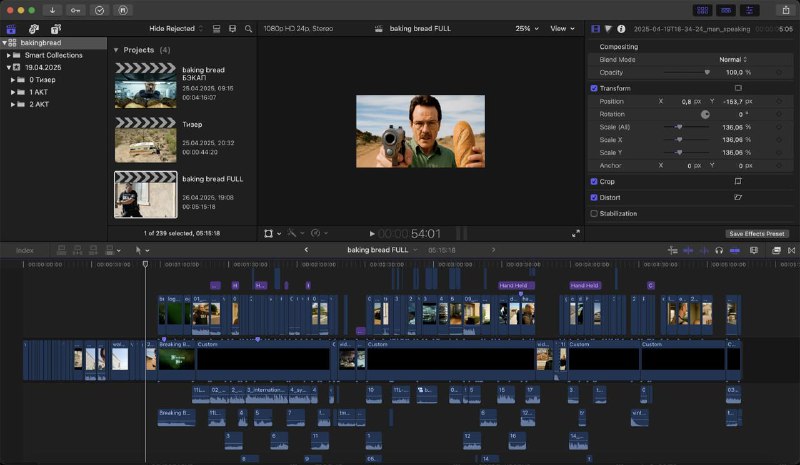Click Distort onscreen controls icon

coord(738,198)
